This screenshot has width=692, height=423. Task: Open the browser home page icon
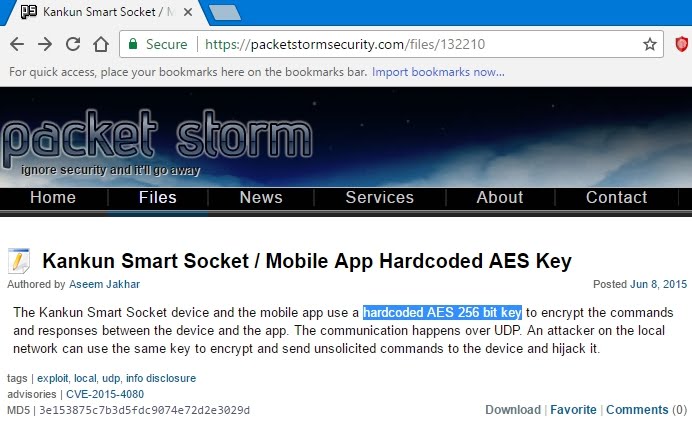(x=101, y=44)
